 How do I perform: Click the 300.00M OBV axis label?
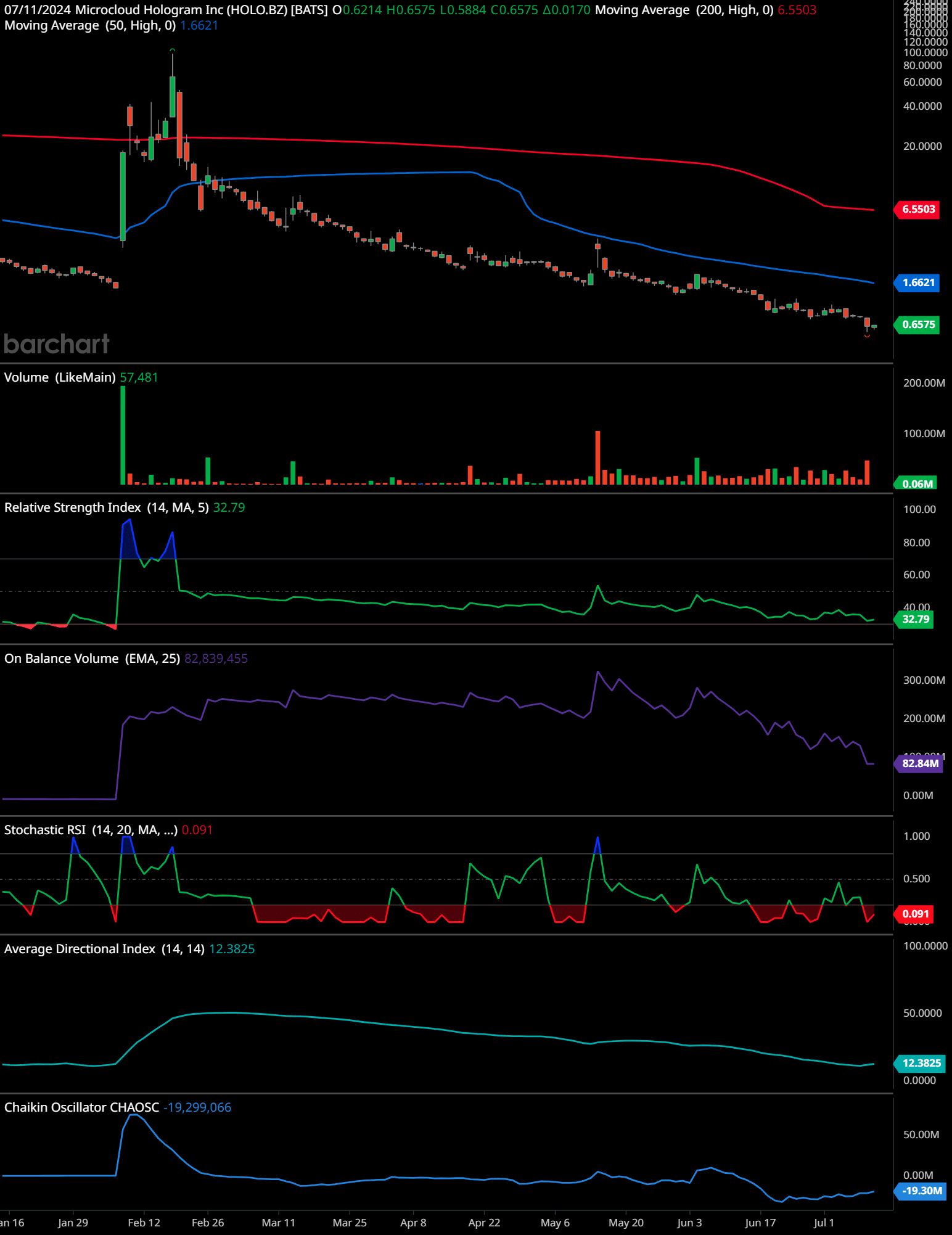click(x=924, y=680)
